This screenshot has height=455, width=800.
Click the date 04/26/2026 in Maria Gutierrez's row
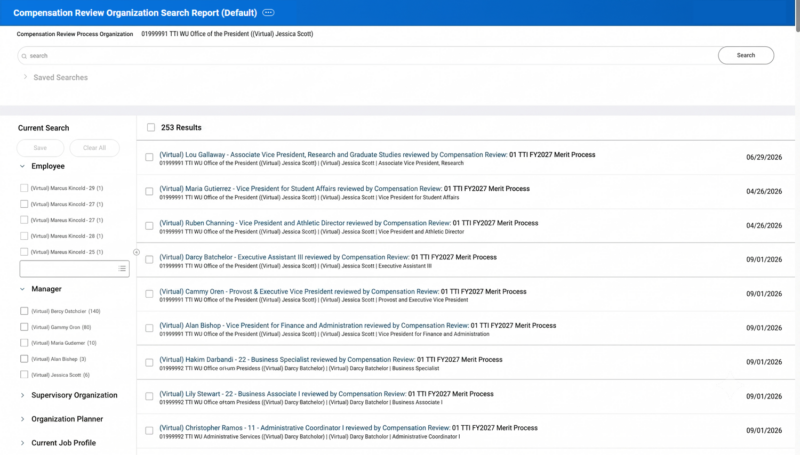click(764, 191)
